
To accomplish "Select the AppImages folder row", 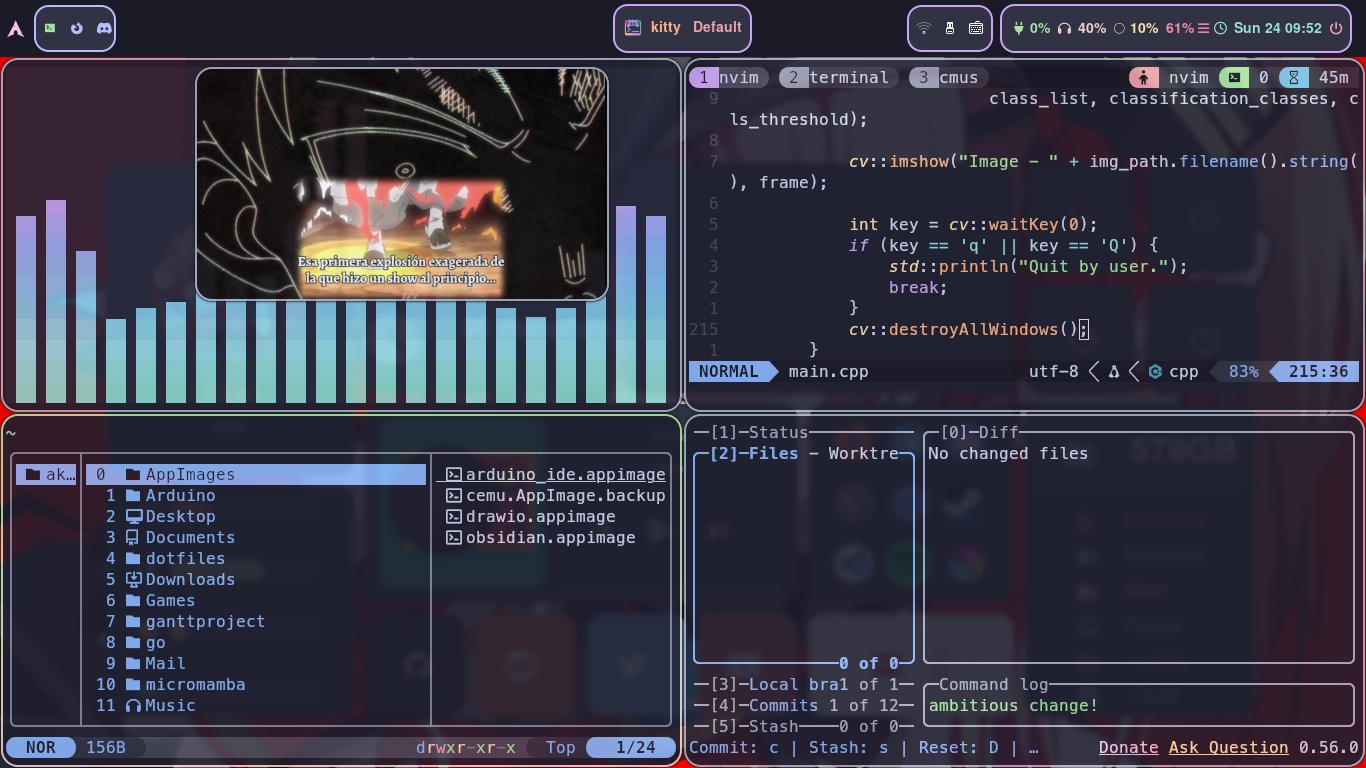I will point(256,474).
